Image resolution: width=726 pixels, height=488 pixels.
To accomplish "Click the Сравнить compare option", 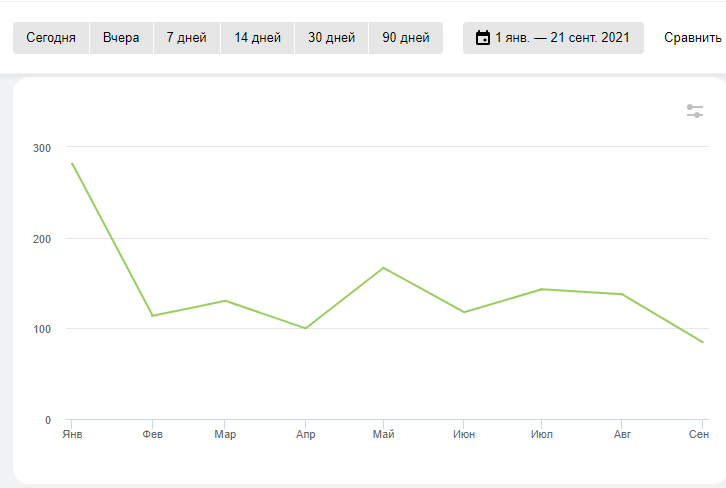I will [x=693, y=38].
